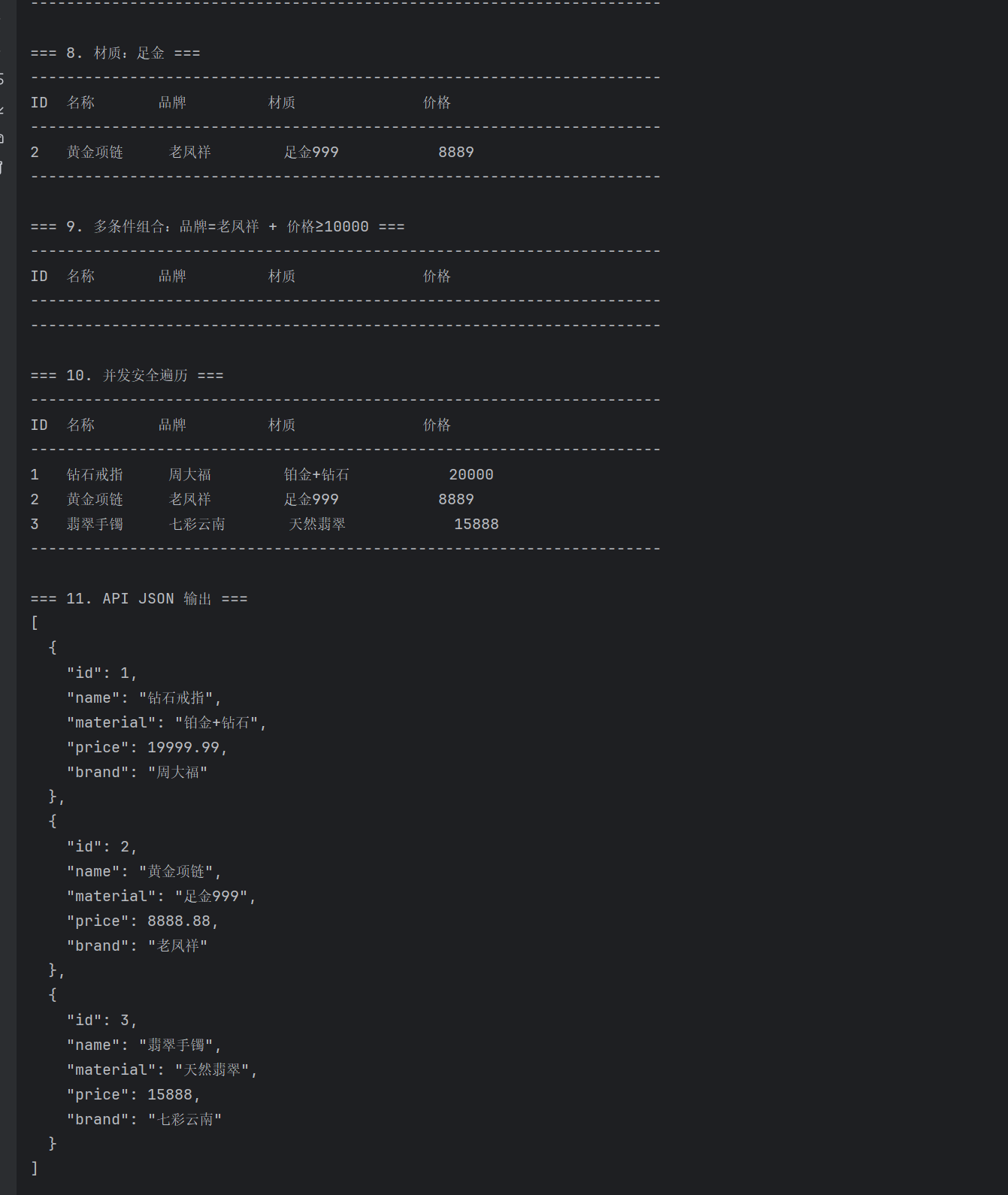The height and width of the screenshot is (1195, 1008).
Task: Click the JSON line "name": "钻石戒指"
Action: (x=144, y=698)
